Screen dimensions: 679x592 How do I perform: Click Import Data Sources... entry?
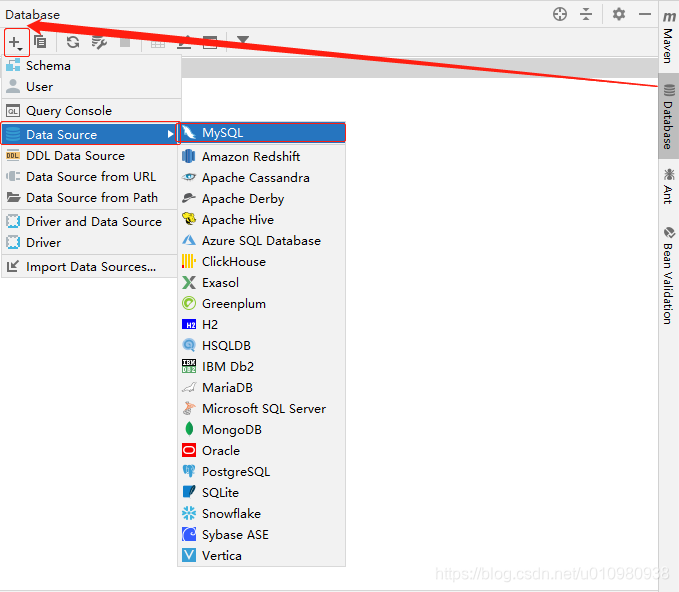[x=90, y=267]
